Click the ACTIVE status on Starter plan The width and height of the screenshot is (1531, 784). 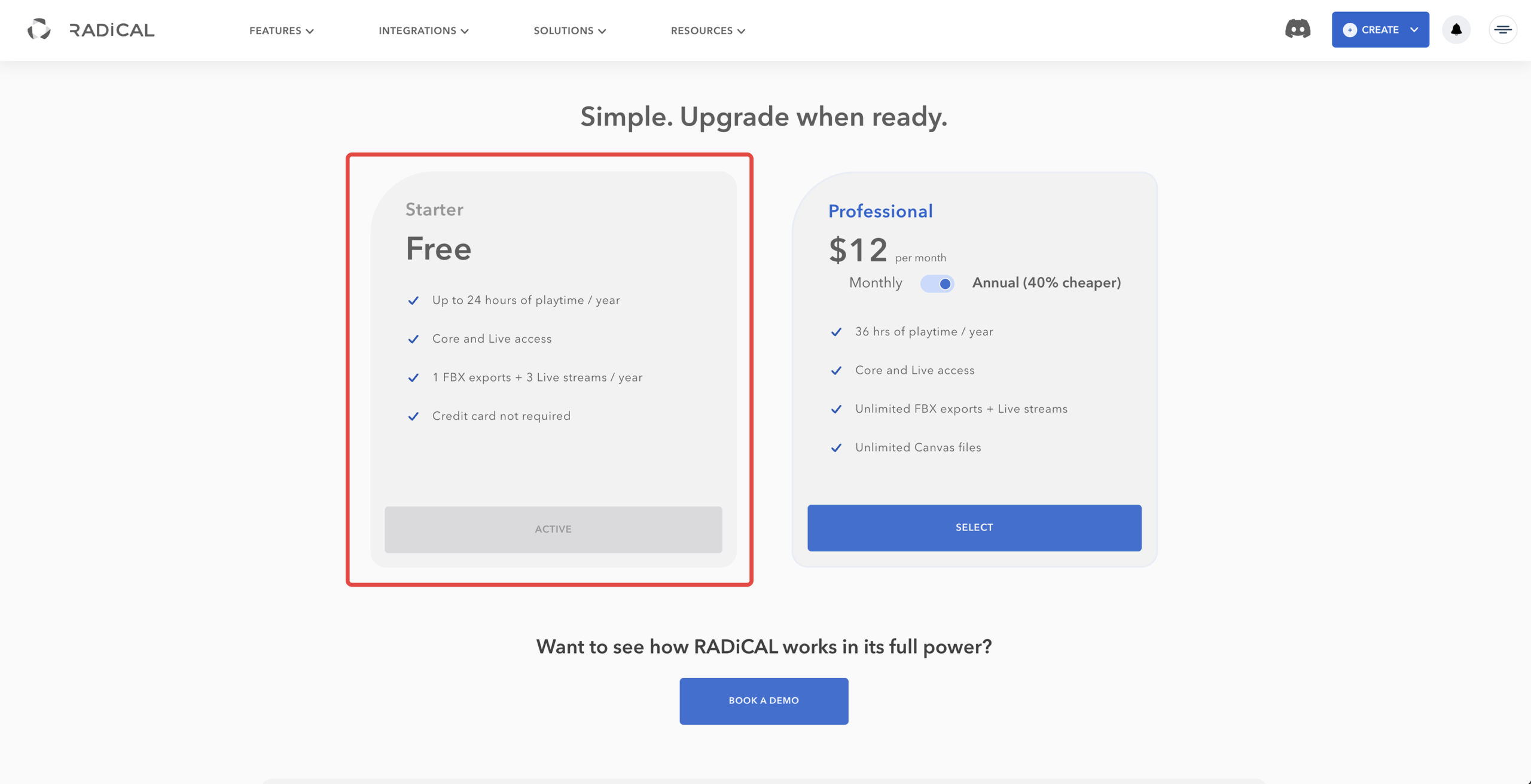553,529
